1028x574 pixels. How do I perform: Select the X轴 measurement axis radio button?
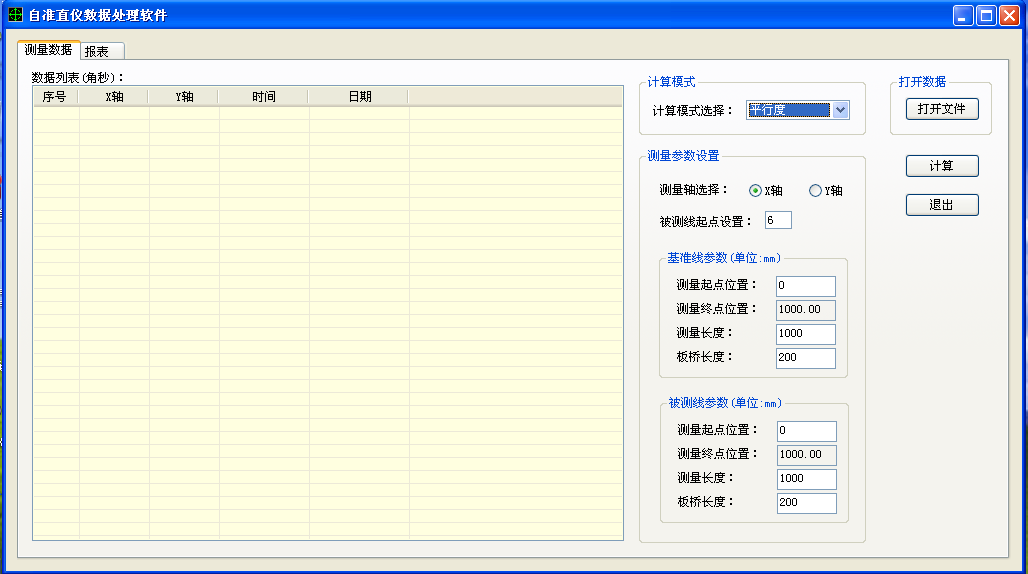point(755,191)
